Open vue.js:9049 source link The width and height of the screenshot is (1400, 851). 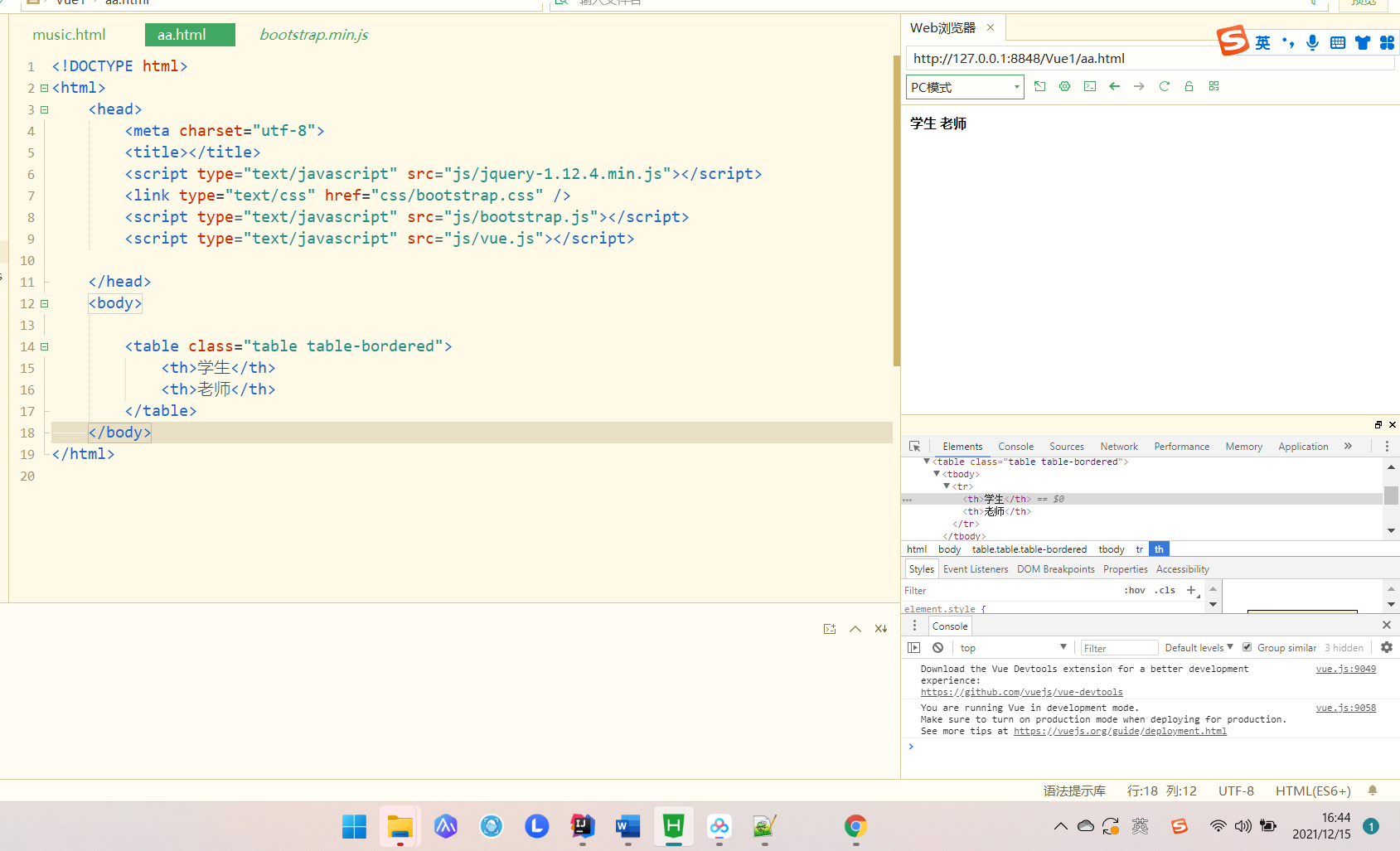pyautogui.click(x=1345, y=669)
